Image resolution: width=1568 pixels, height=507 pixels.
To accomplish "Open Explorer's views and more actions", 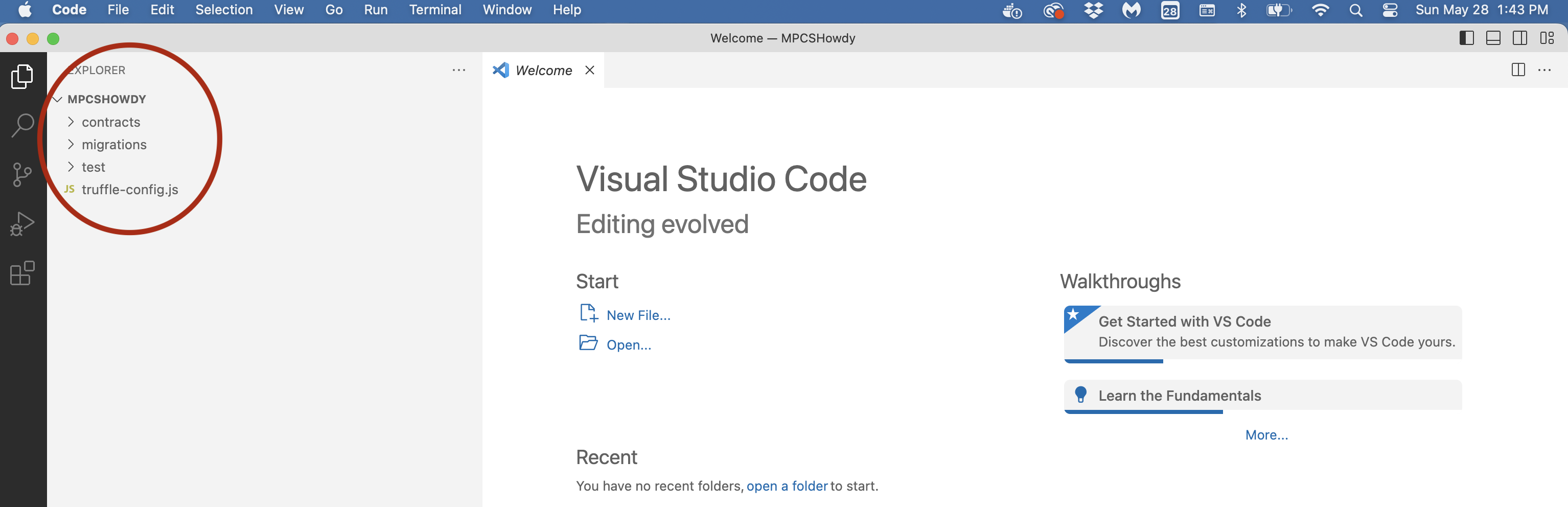I will click(x=458, y=70).
